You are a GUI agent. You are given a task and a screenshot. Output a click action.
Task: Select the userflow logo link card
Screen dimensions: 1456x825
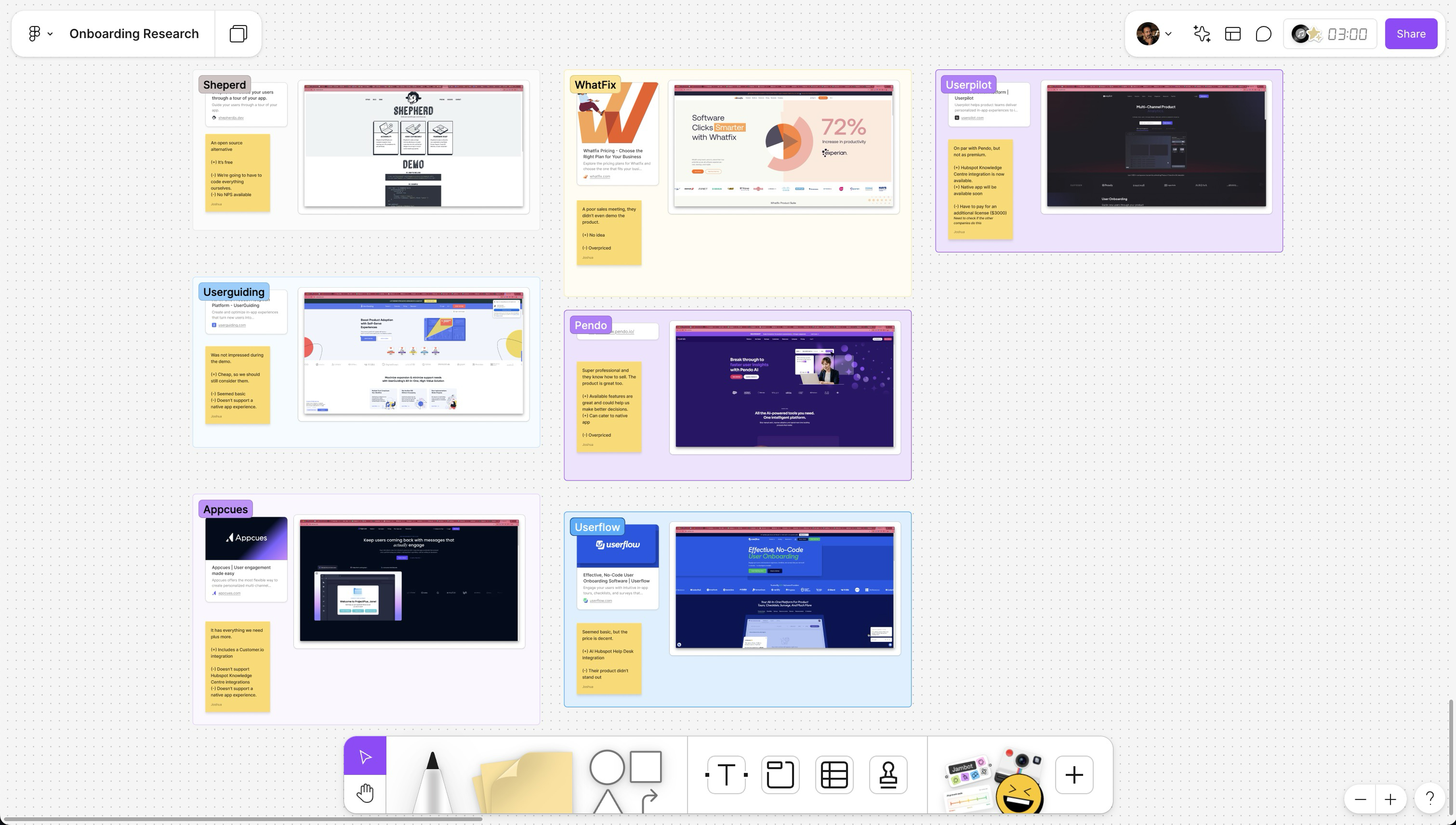coord(618,567)
